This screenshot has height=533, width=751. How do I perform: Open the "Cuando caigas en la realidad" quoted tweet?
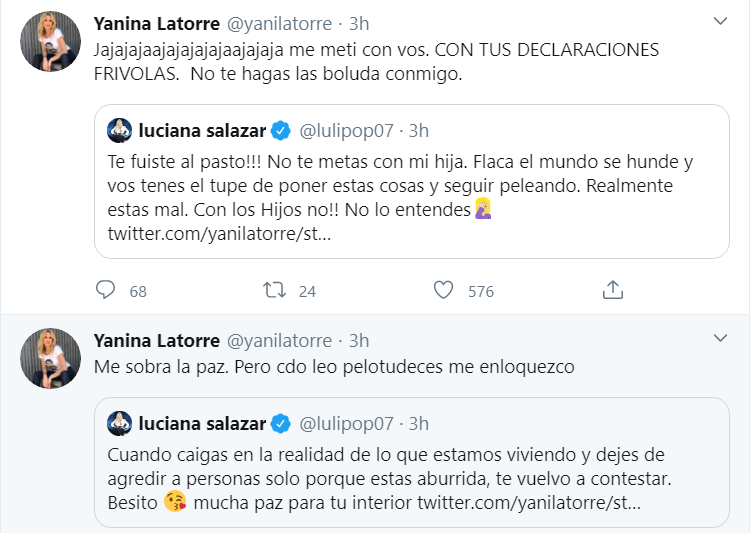400,480
